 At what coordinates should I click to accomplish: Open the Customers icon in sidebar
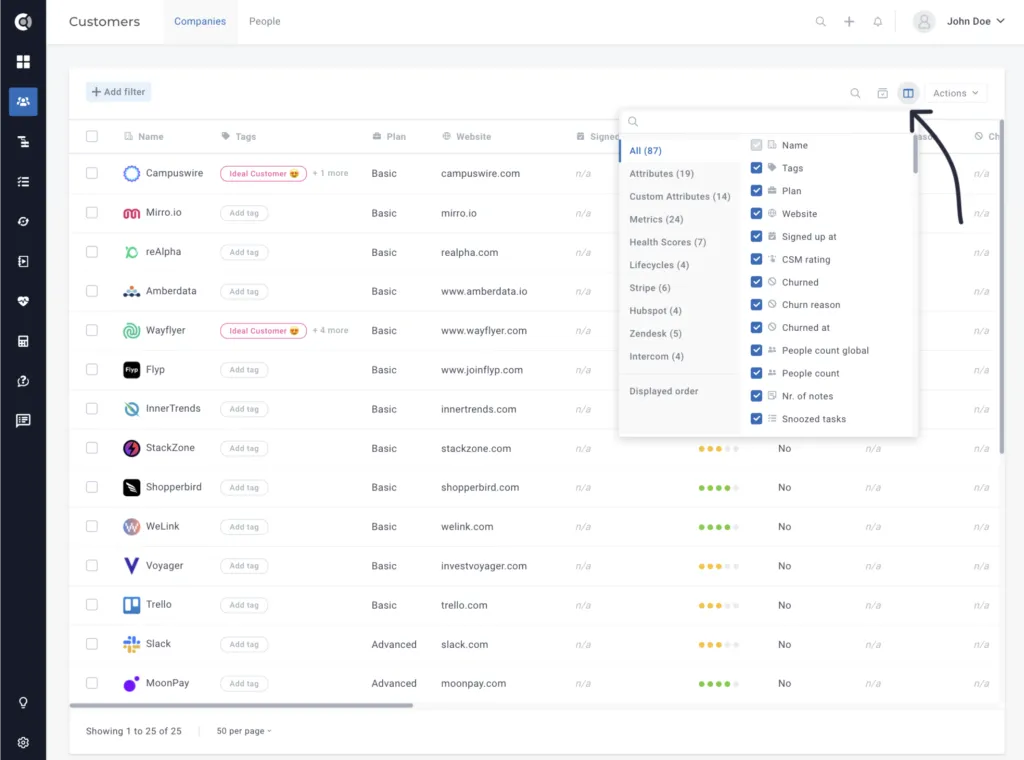point(23,102)
